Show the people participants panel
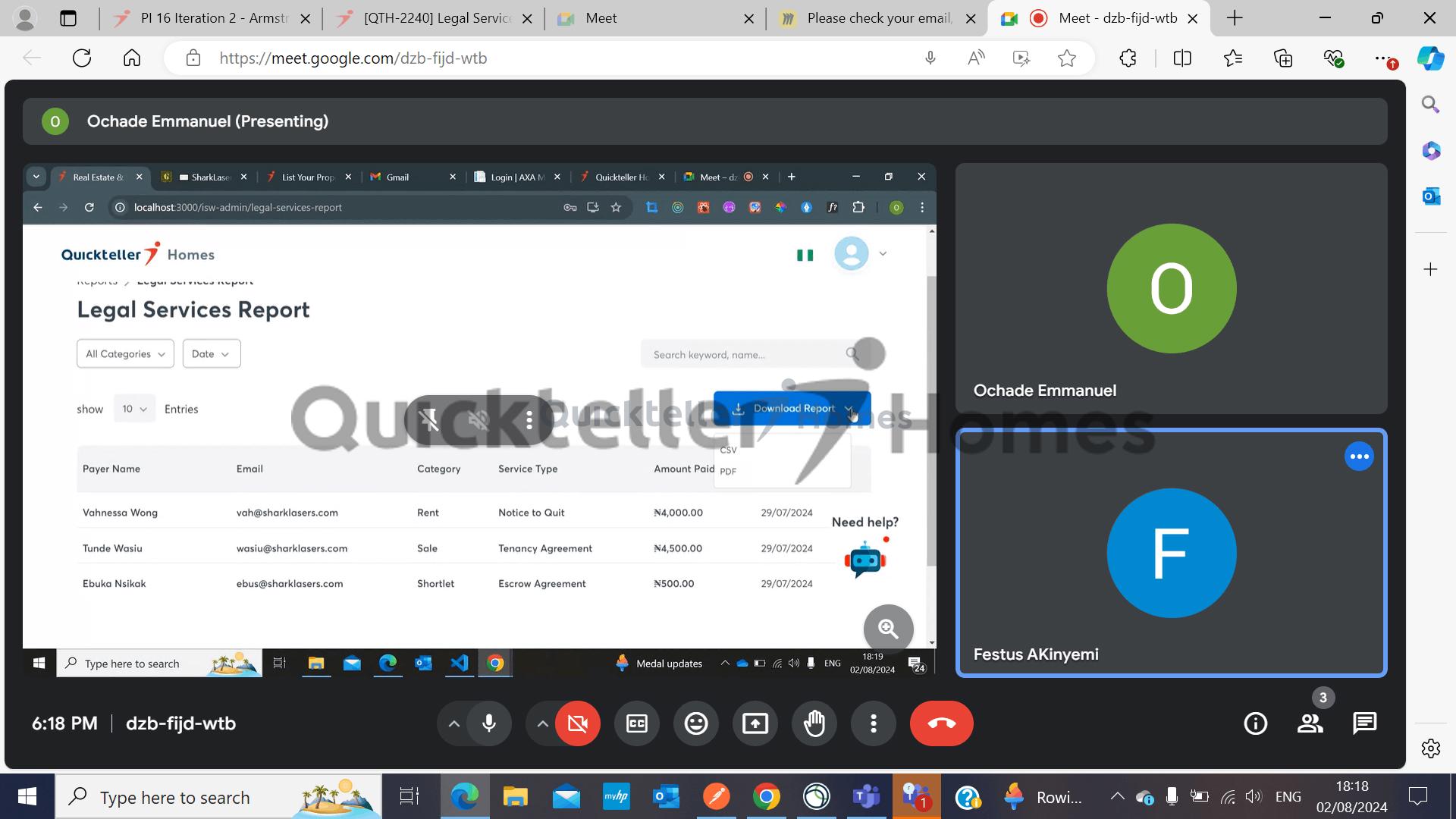1456x819 pixels. 1310,723
